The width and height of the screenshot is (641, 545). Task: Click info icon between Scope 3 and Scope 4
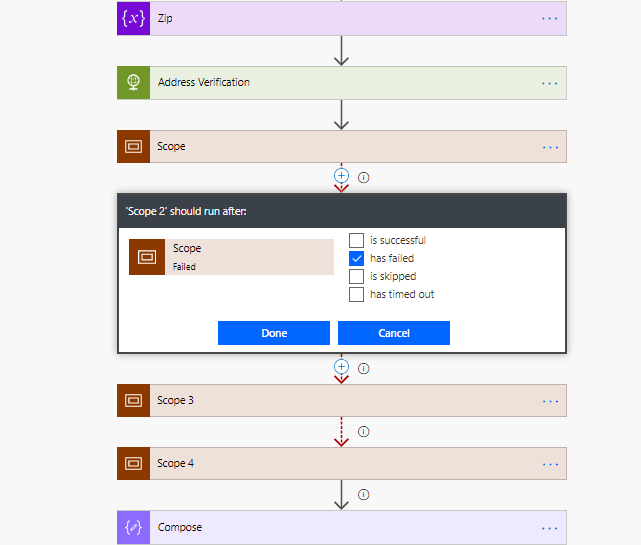point(364,432)
